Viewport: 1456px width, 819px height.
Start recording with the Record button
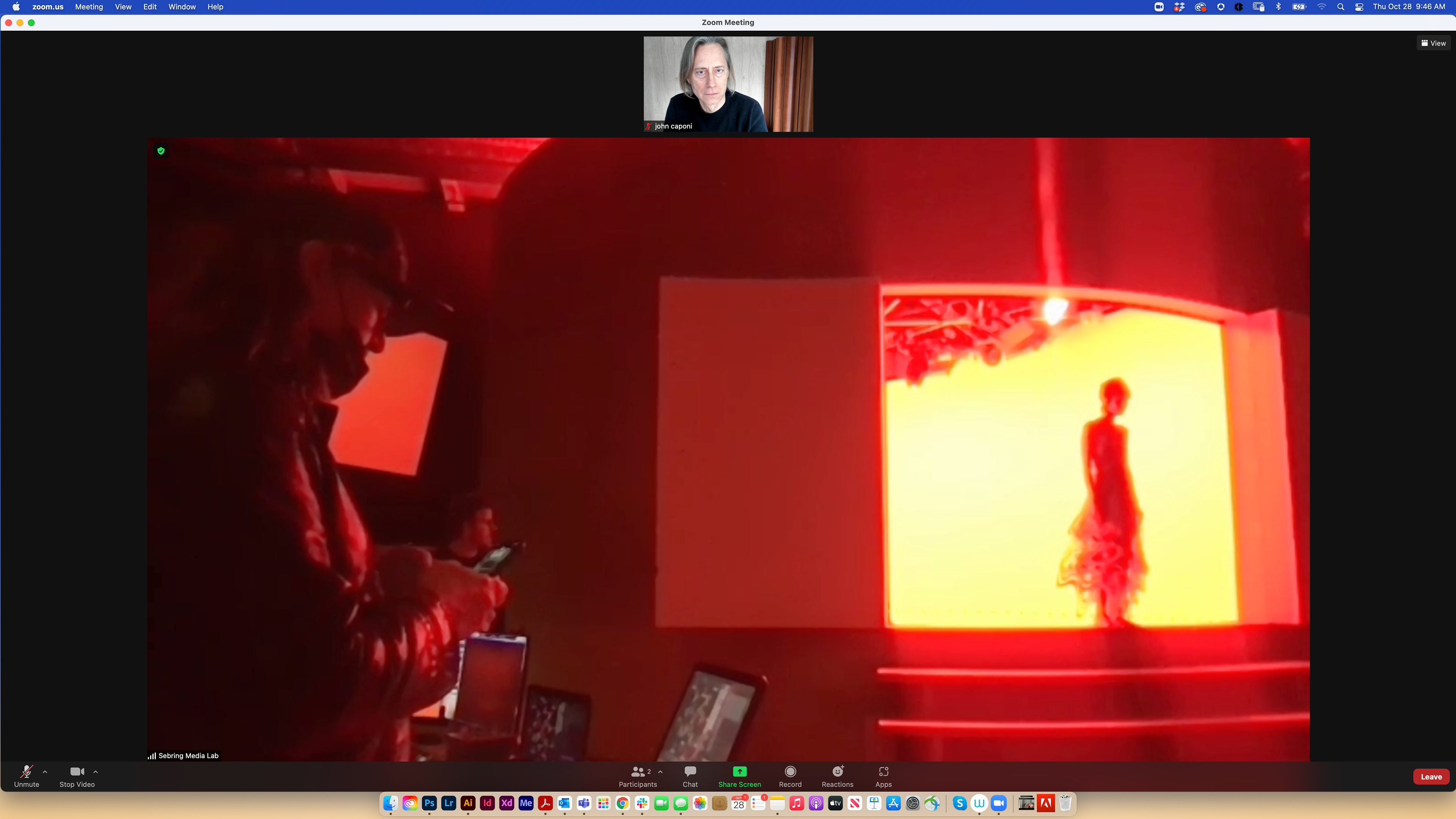(x=790, y=776)
